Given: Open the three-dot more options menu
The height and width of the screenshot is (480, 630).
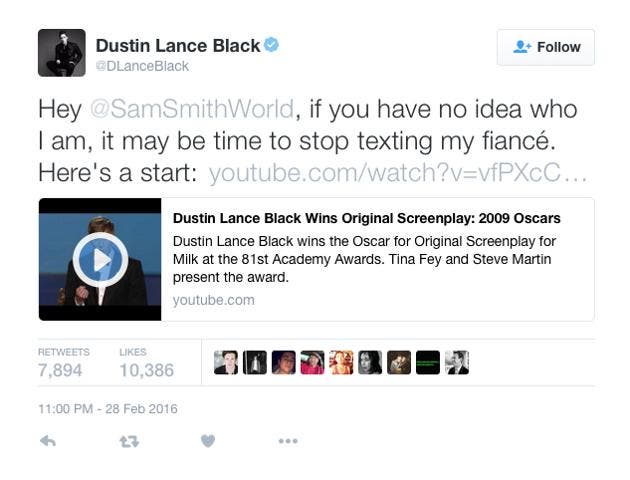Looking at the screenshot, I should [288, 441].
